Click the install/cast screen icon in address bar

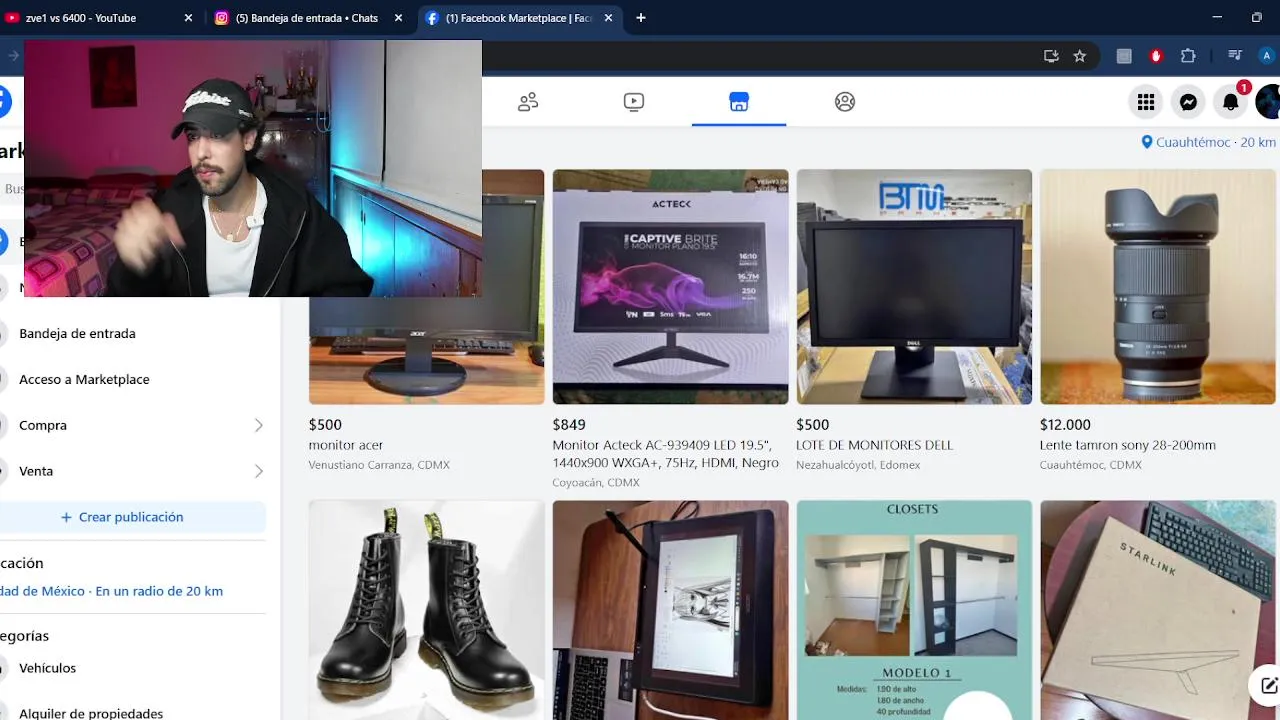(x=1051, y=56)
